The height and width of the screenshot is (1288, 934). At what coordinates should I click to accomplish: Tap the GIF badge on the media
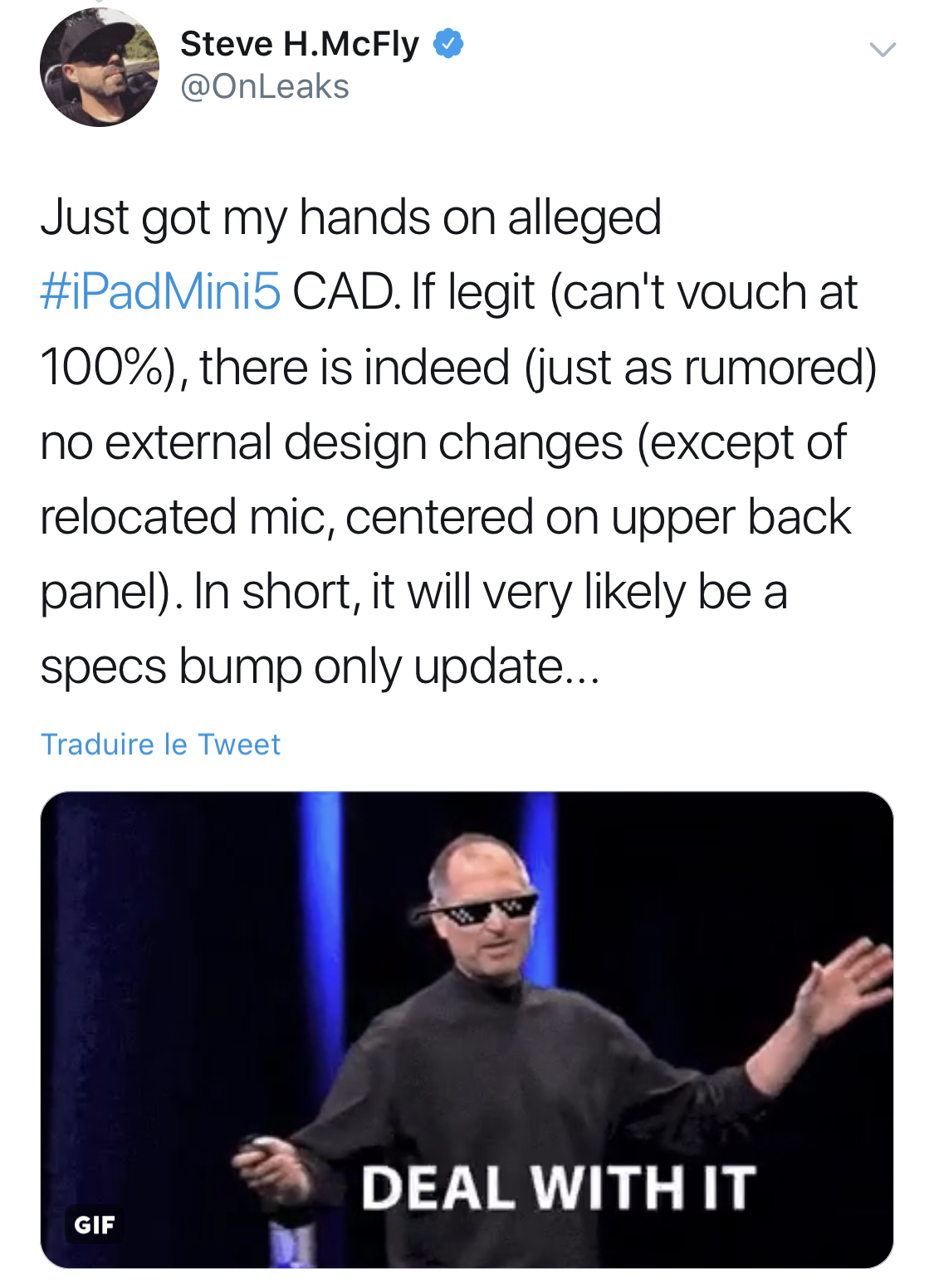95,1225
